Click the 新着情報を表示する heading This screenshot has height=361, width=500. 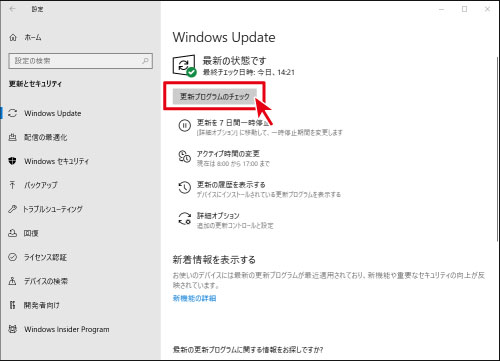click(214, 260)
